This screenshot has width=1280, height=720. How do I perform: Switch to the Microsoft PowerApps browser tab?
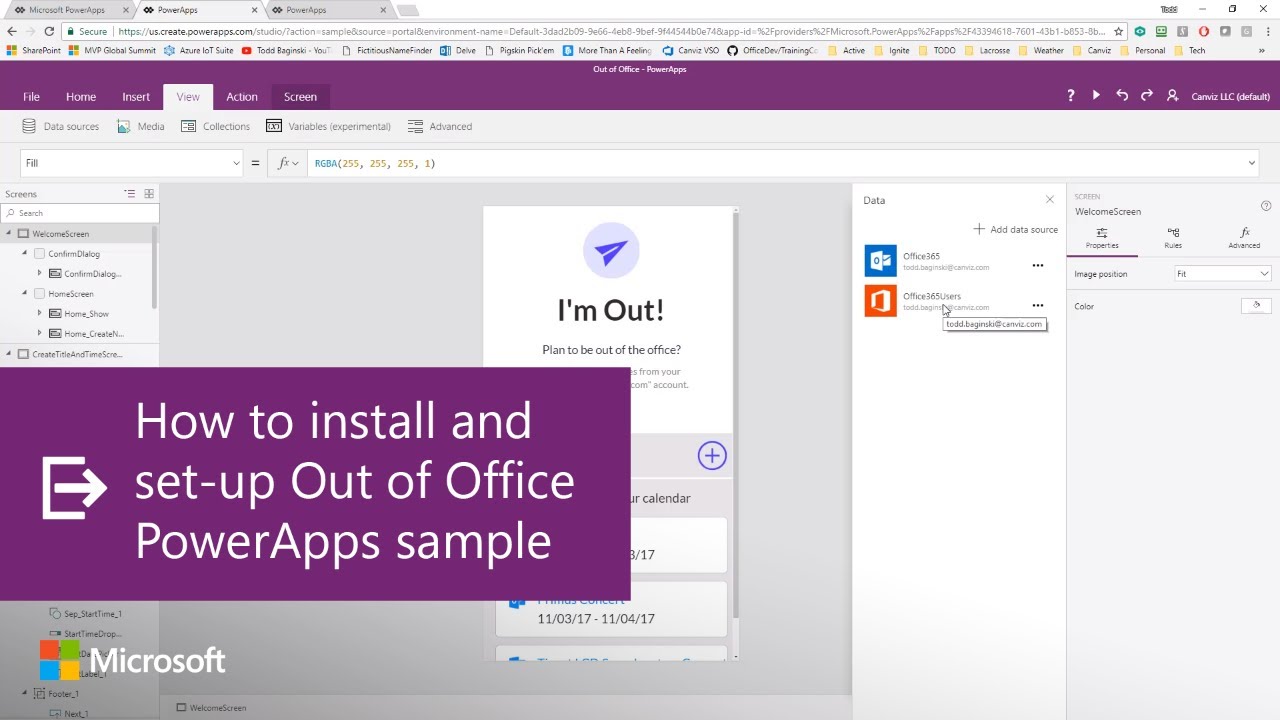coord(68,10)
